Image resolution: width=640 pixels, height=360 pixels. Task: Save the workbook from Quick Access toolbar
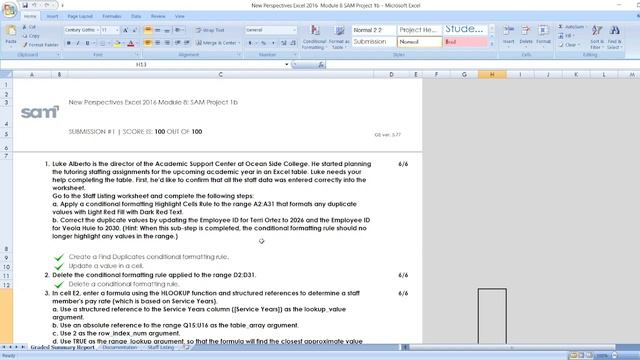pyautogui.click(x=25, y=5)
